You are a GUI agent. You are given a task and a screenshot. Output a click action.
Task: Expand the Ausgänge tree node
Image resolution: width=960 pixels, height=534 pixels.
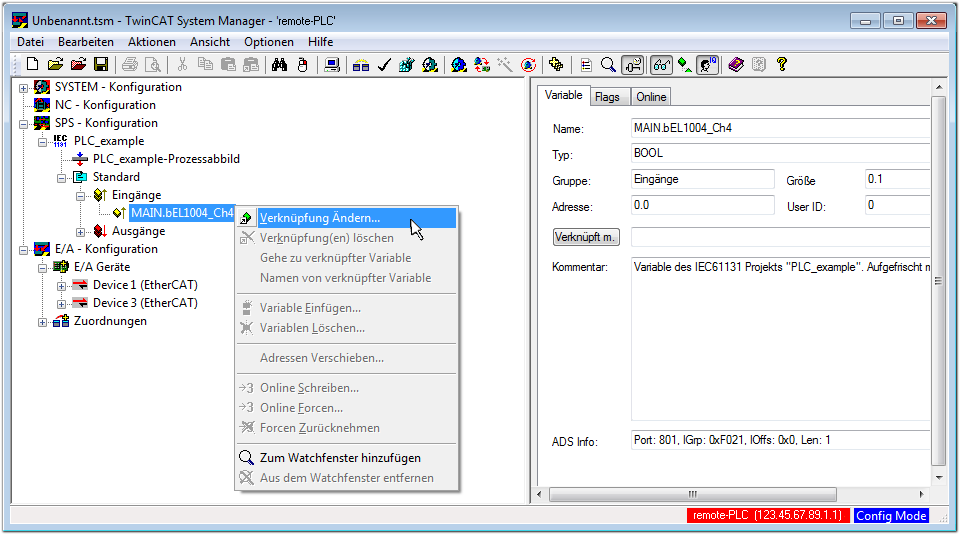tap(81, 231)
